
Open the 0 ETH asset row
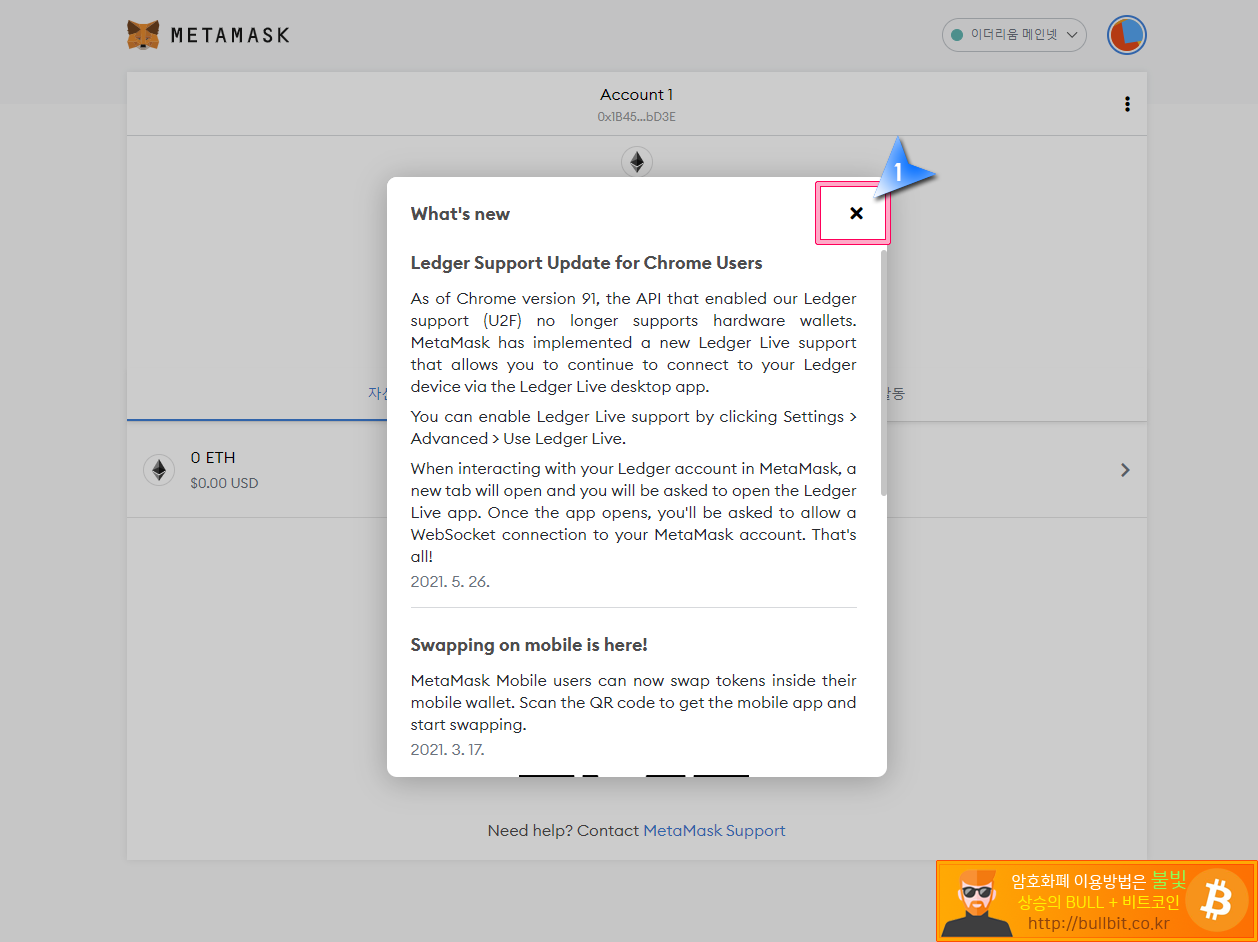point(637,470)
